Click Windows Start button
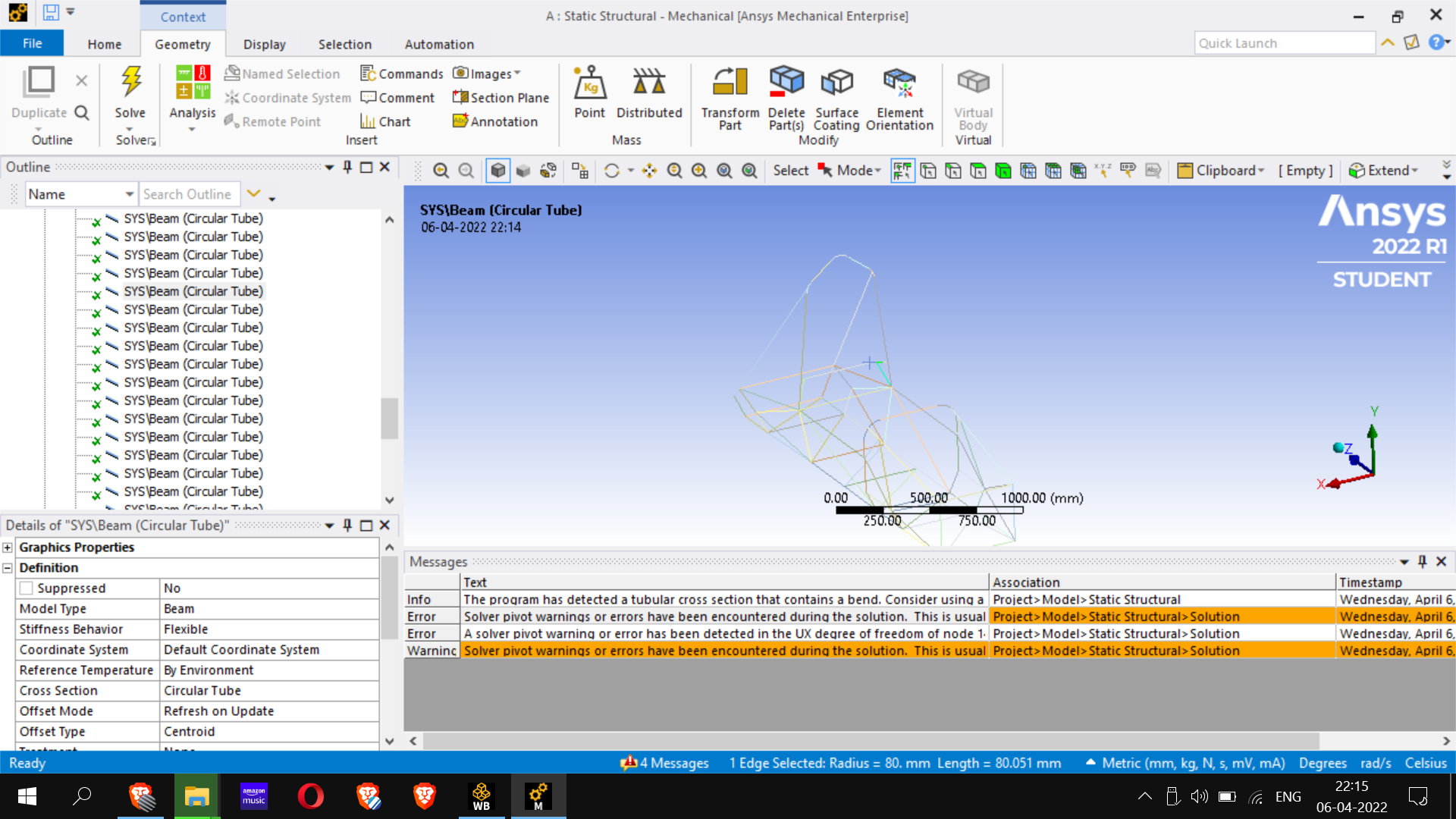The image size is (1456, 819). pyautogui.click(x=27, y=796)
